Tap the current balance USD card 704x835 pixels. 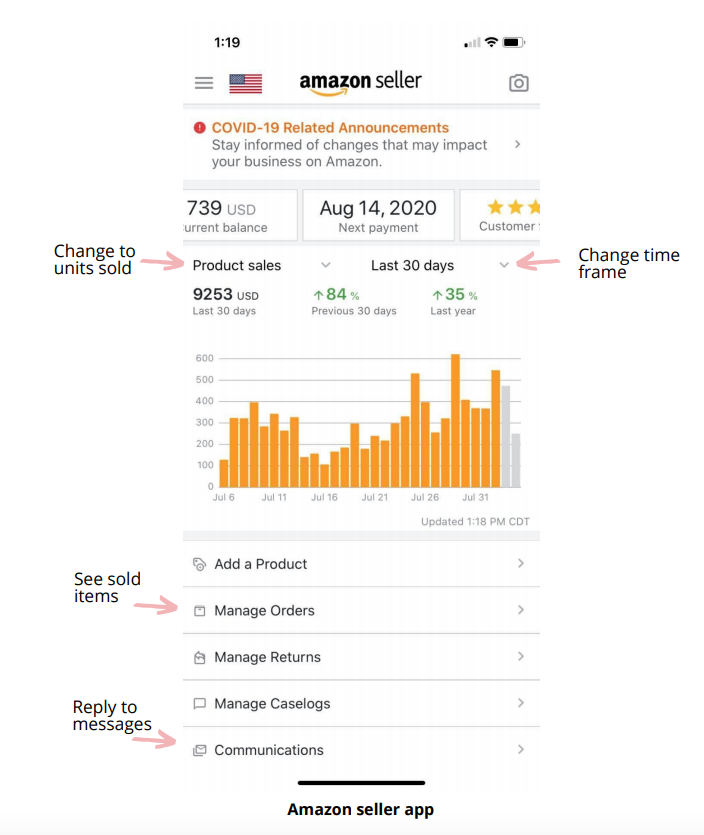coord(240,215)
